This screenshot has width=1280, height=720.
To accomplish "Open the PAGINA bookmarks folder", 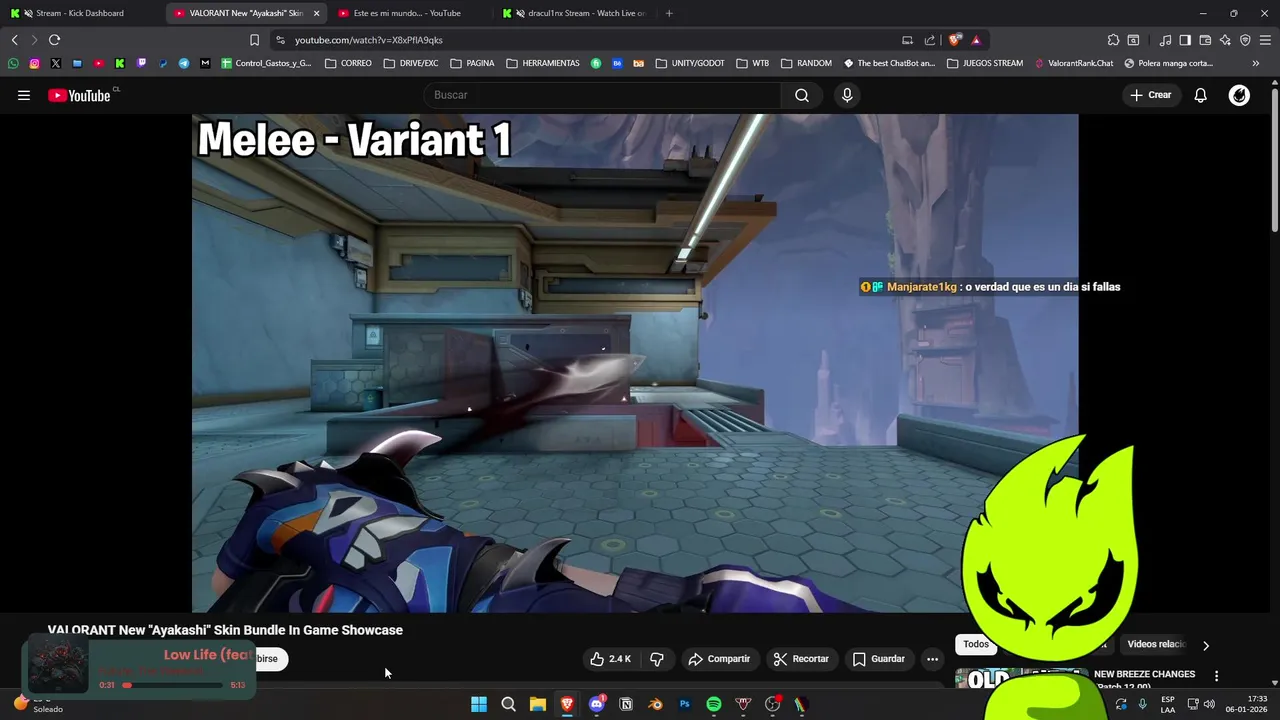I will point(472,63).
